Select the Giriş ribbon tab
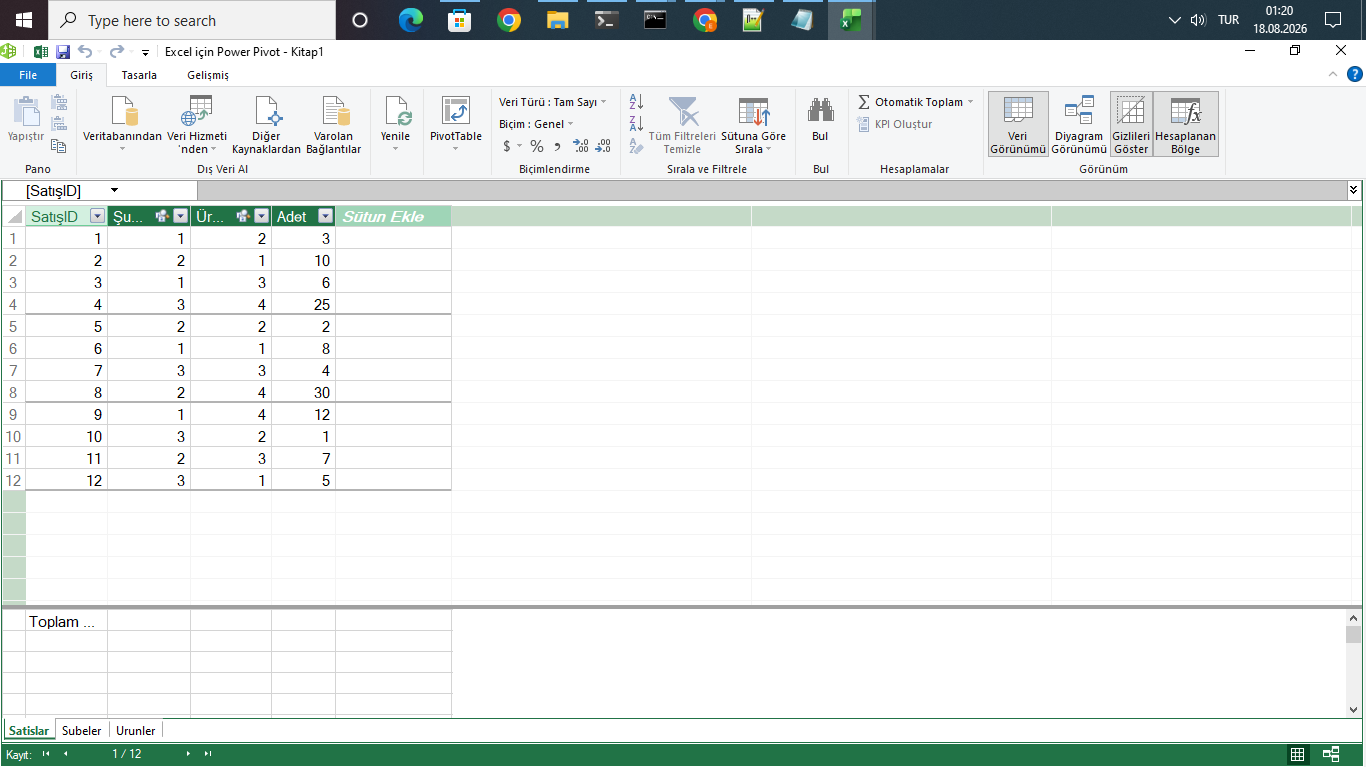This screenshot has height=768, width=1366. [81, 75]
